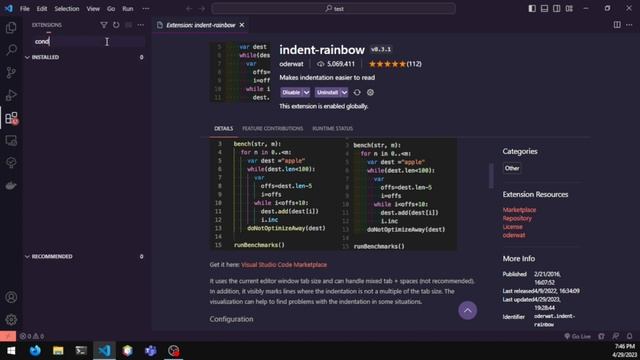Open the Search view in activity bar
Image resolution: width=640 pixels, height=360 pixels.
pos(11,50)
